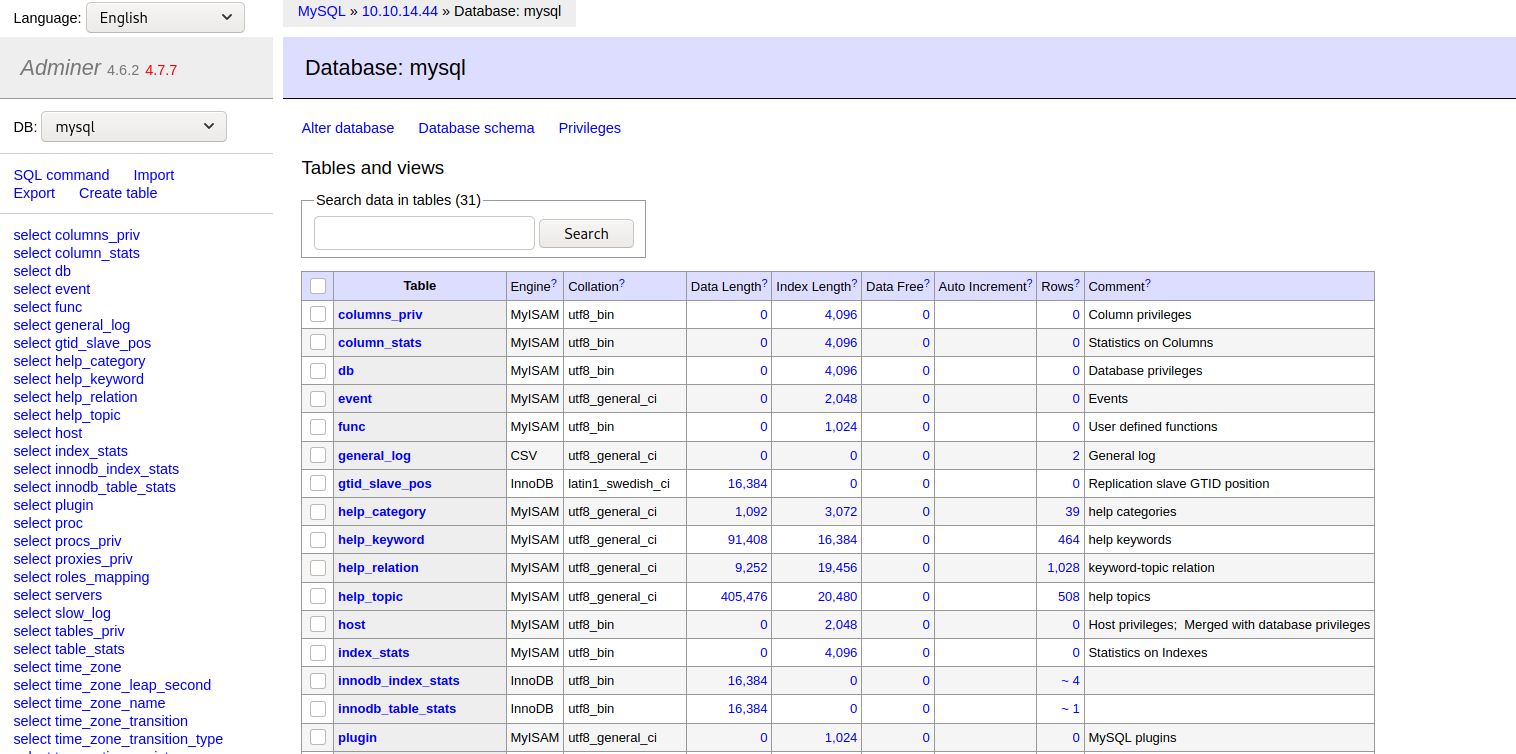Click the 1,028 rows value for help_relation
Screen dimensions: 1516x754
pyautogui.click(x=1063, y=567)
